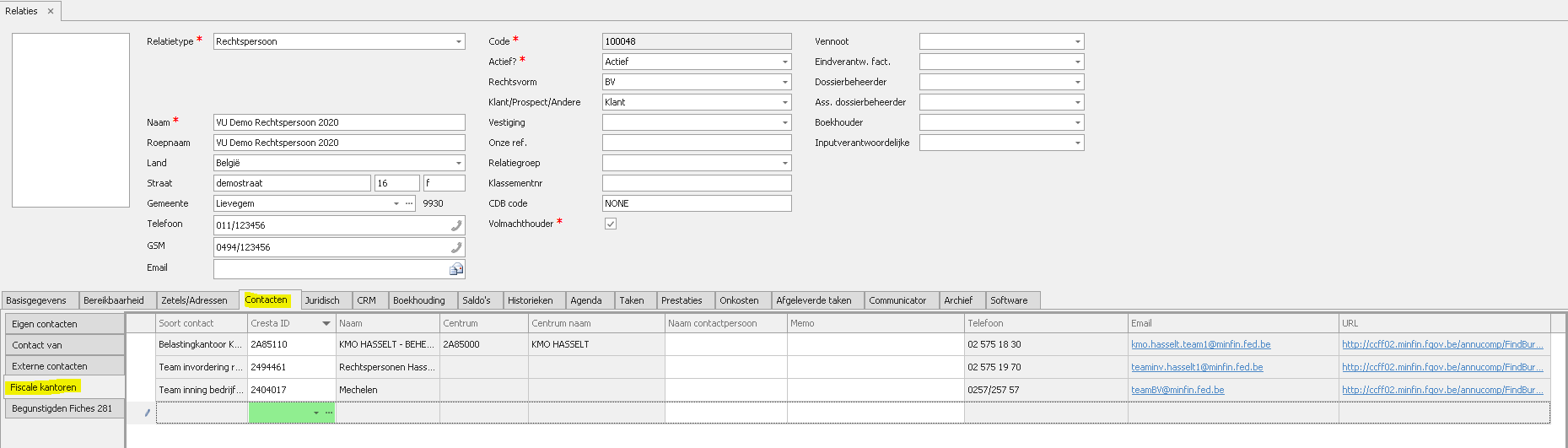Select Externe contacten in side panel
The image size is (1568, 448).
[50, 366]
